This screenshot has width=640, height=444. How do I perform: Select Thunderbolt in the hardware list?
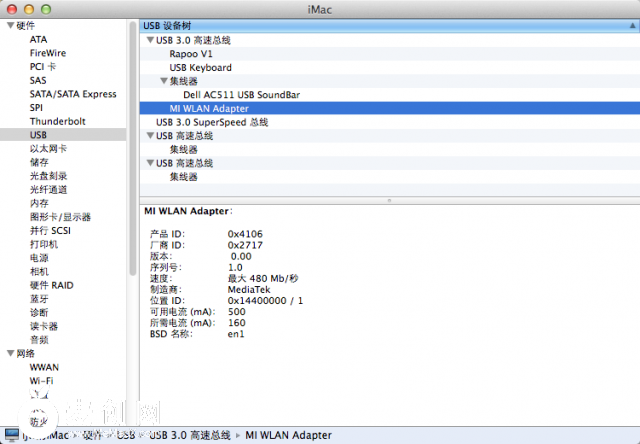click(55, 121)
